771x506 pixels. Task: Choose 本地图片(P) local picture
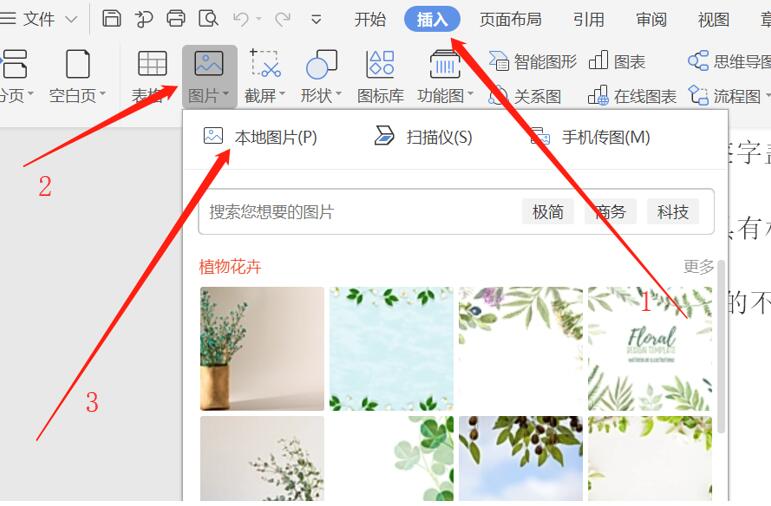coord(261,137)
